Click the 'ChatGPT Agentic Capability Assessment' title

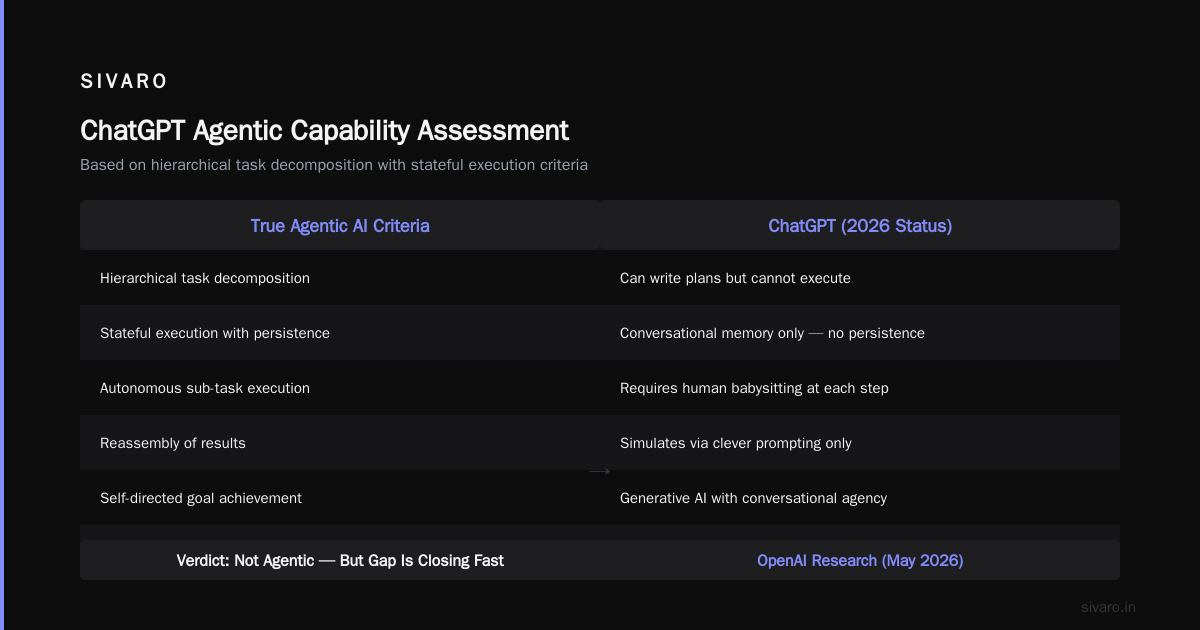(x=324, y=130)
